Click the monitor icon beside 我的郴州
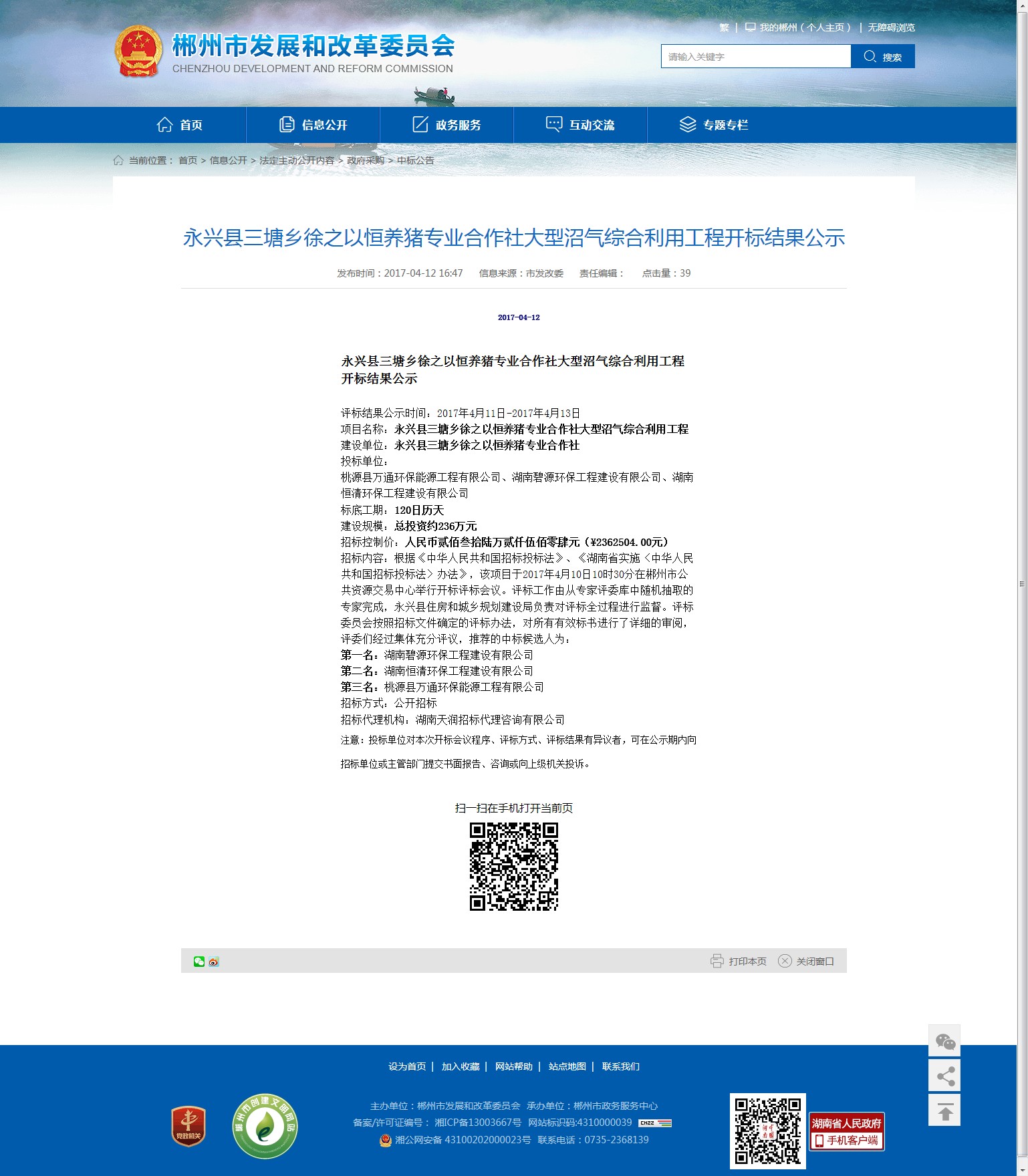The width and height of the screenshot is (1028, 1176). pos(750,27)
